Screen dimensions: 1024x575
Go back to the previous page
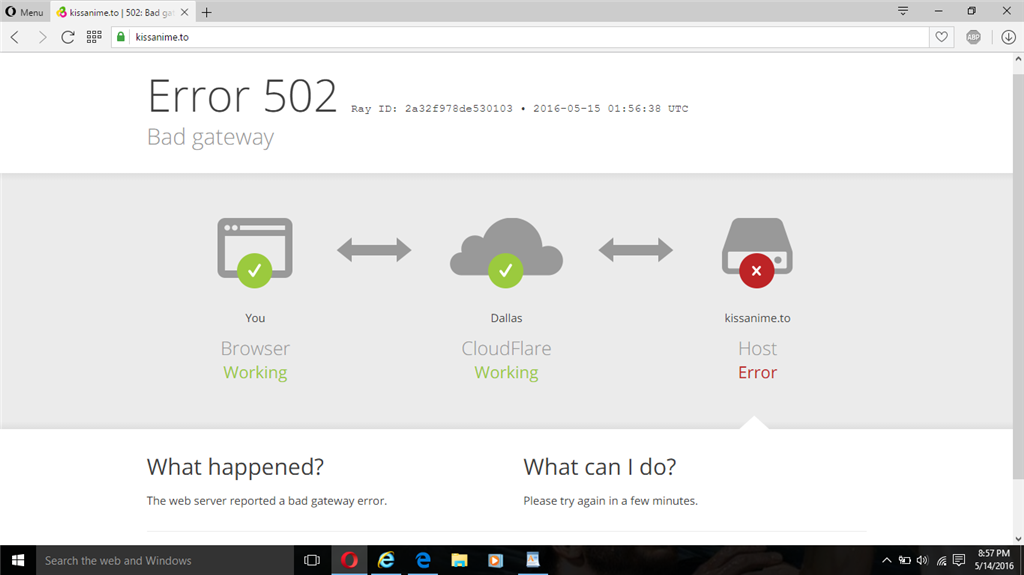(15, 37)
